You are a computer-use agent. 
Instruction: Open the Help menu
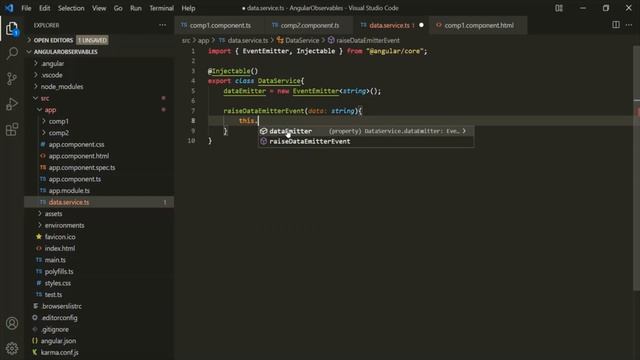[x=188, y=8]
